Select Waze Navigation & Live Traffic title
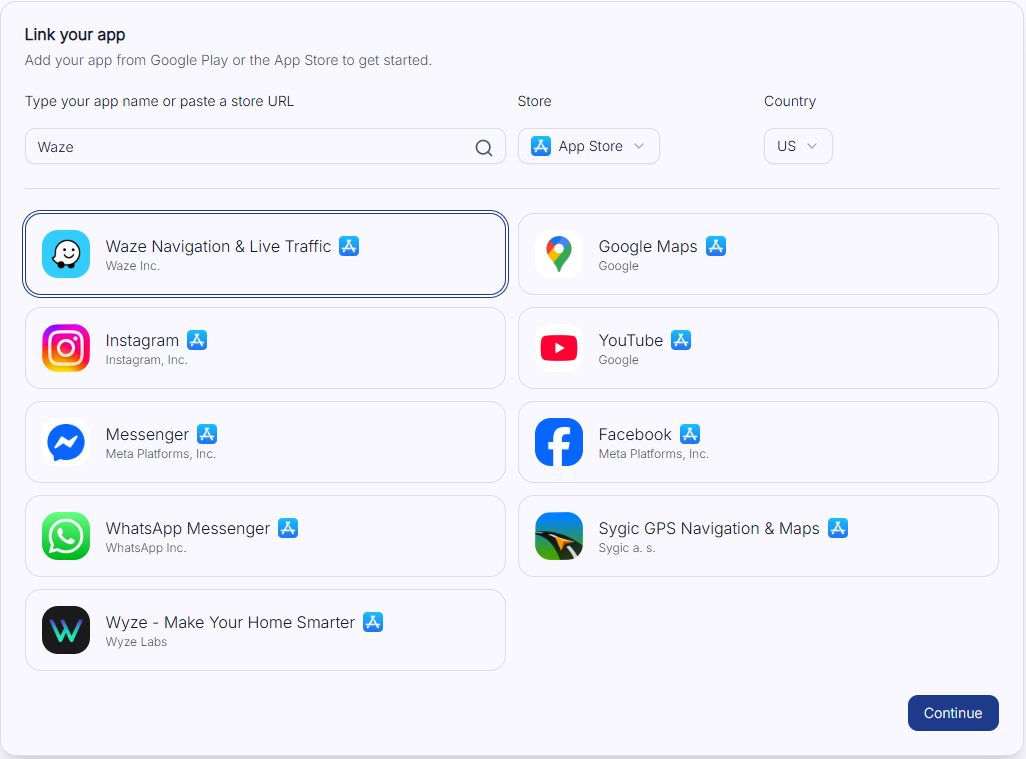 [218, 246]
